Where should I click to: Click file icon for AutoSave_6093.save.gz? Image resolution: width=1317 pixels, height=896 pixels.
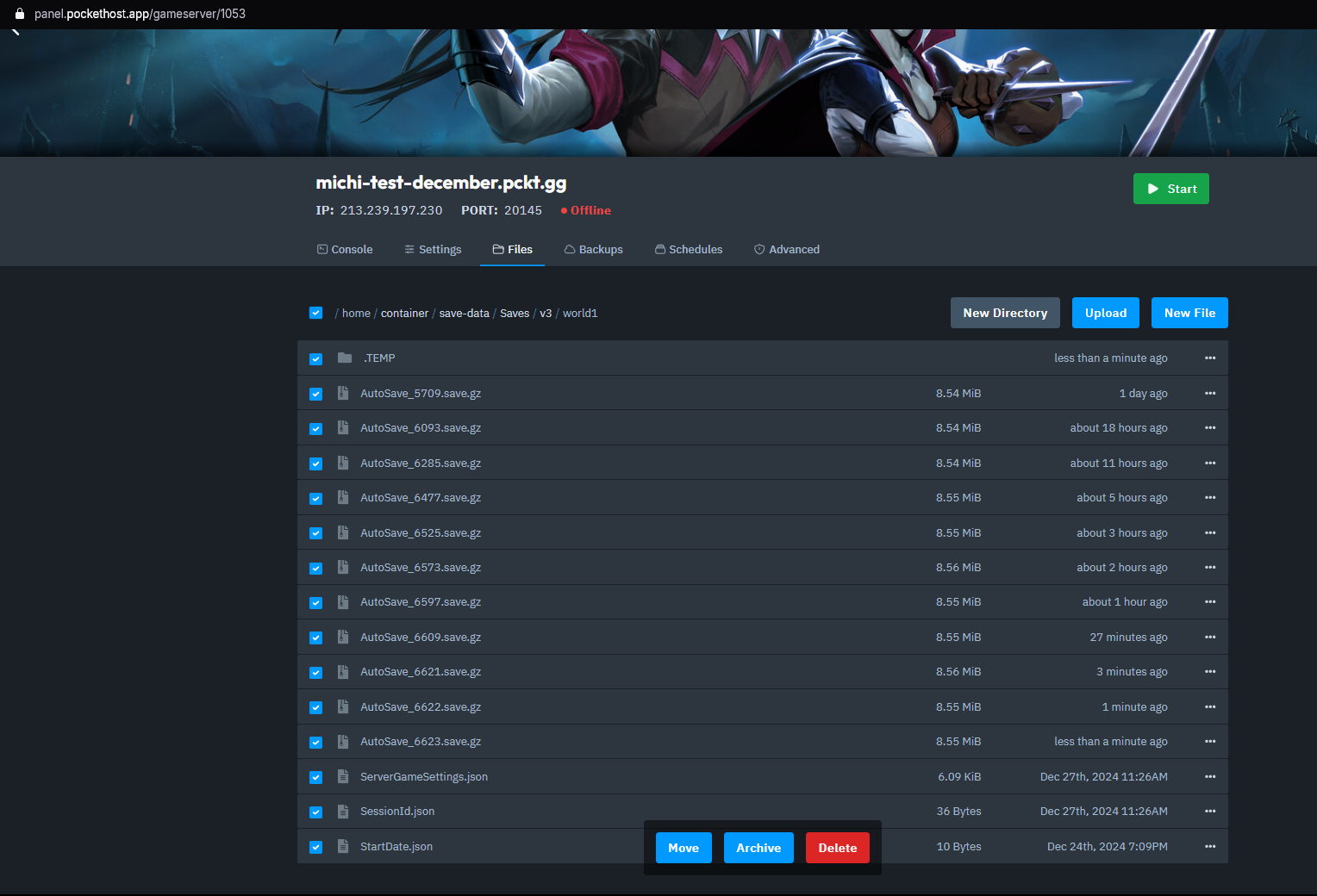(x=343, y=427)
